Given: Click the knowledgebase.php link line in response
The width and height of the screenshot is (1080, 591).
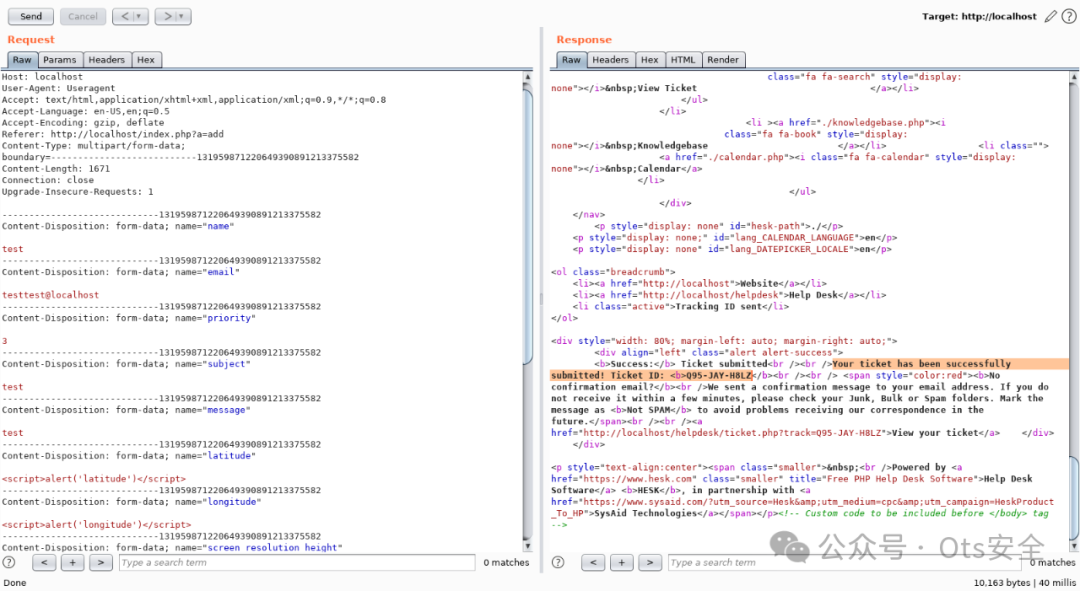Looking at the screenshot, I should (845, 123).
